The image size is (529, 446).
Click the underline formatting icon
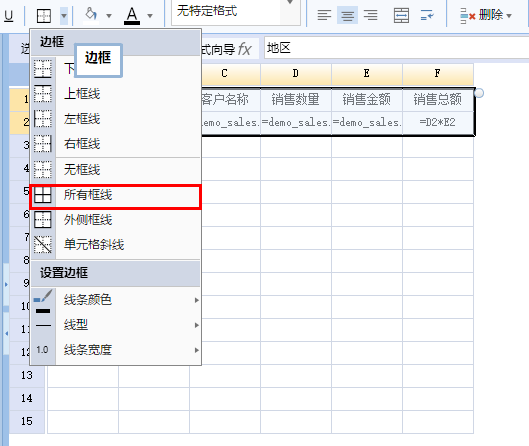pos(8,16)
